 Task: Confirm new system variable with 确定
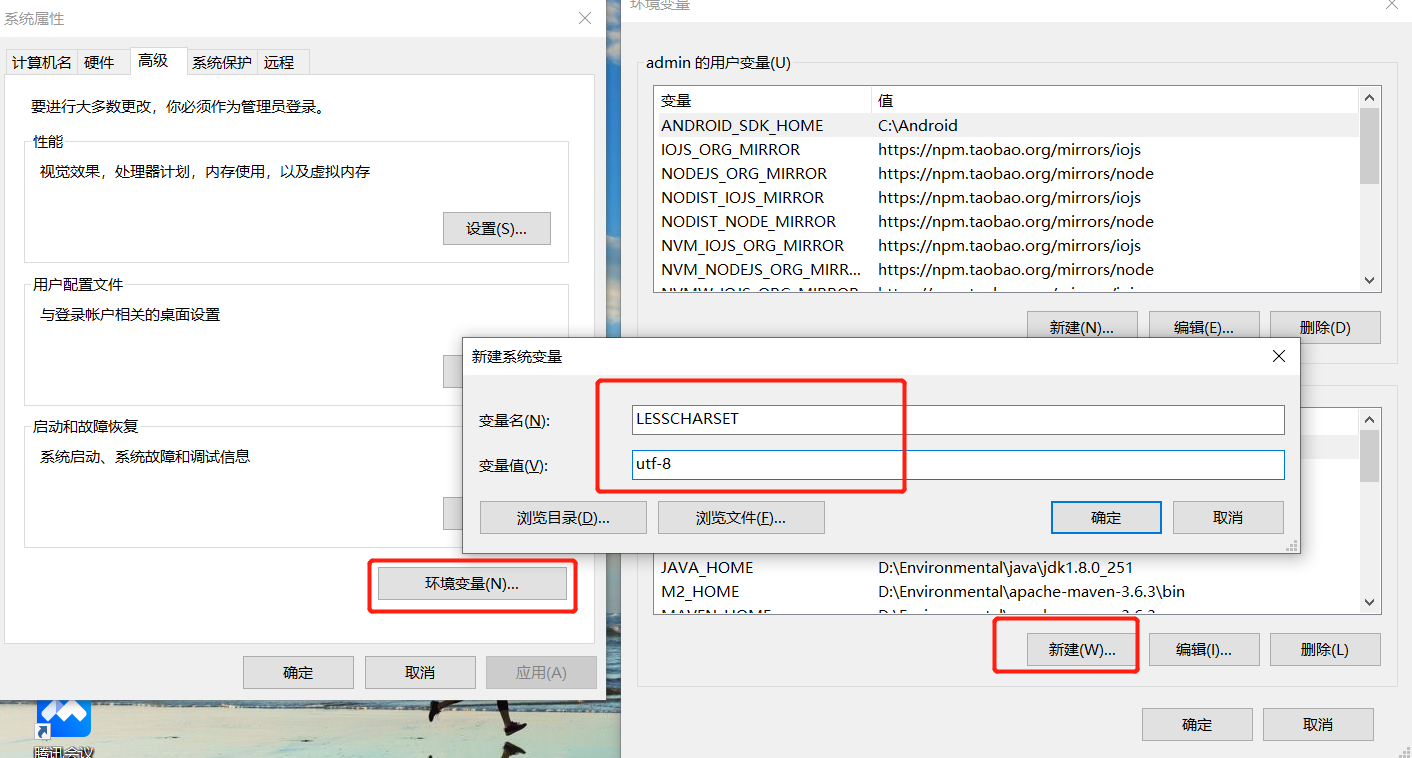tap(1106, 518)
